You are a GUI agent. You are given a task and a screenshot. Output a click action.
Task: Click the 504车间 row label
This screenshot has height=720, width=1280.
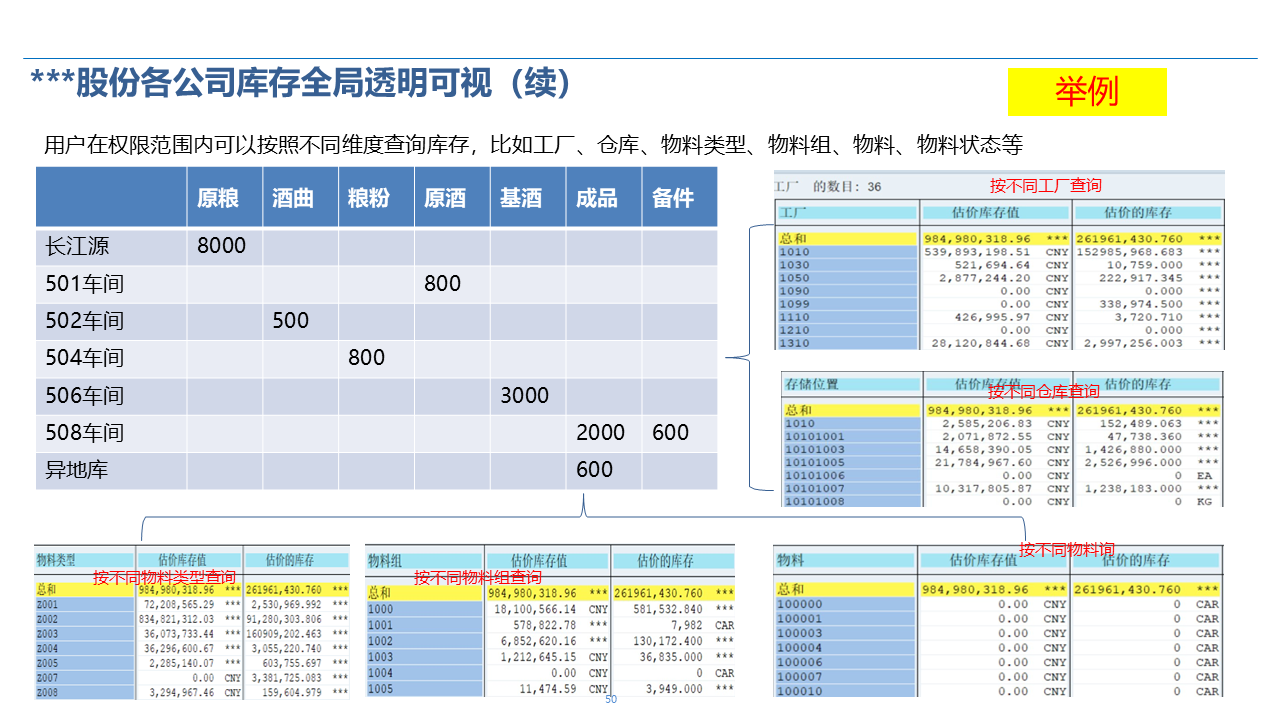[x=85, y=358]
